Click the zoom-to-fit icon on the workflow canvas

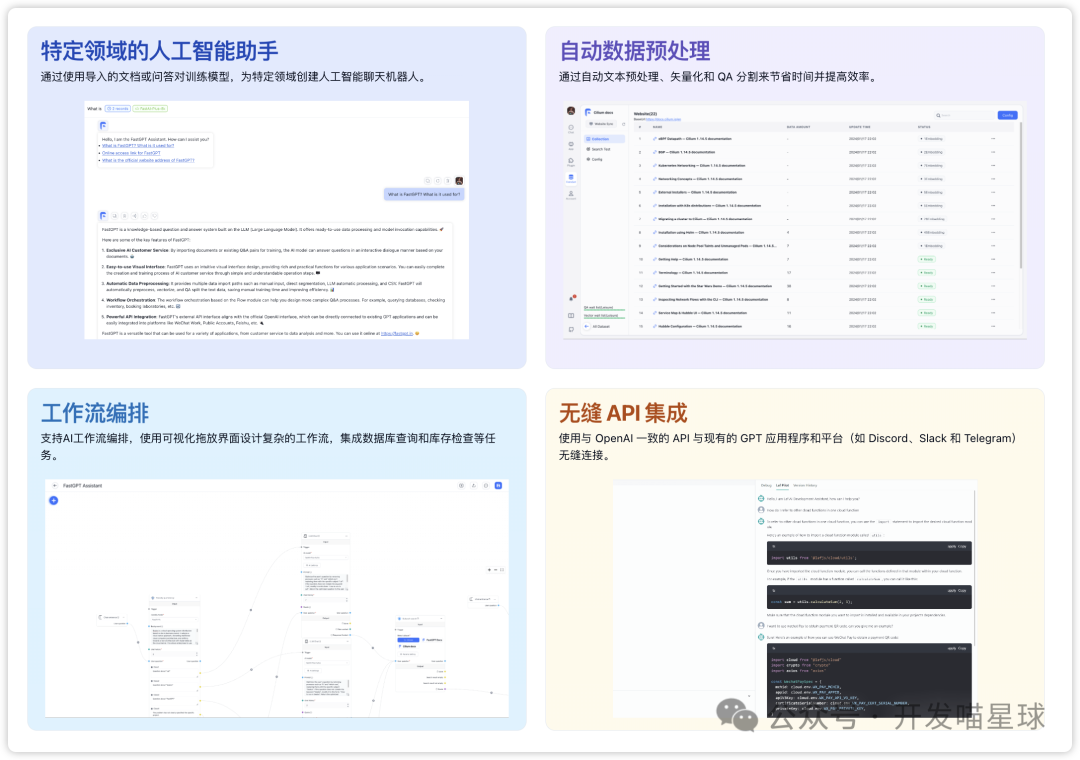(502, 570)
